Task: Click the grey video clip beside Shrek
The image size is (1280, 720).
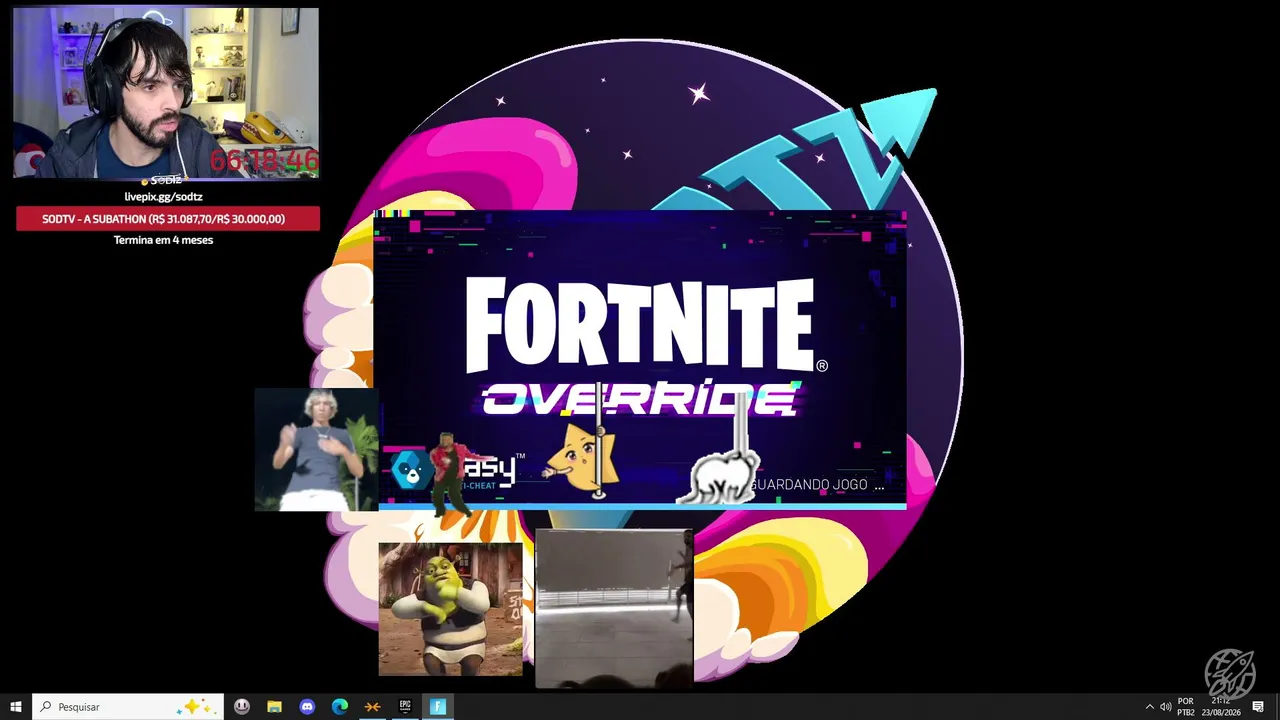Action: [x=614, y=609]
